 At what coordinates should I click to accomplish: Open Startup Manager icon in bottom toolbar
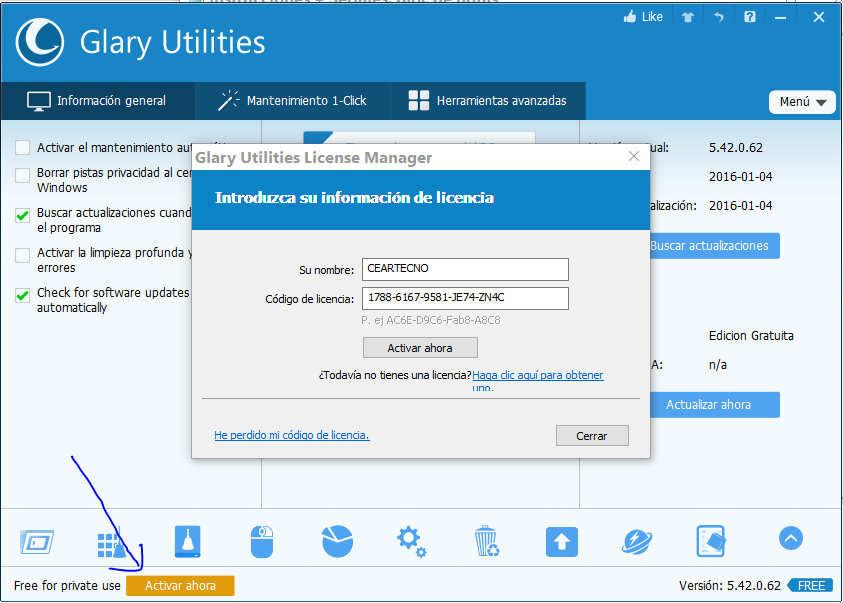pyautogui.click(x=37, y=542)
